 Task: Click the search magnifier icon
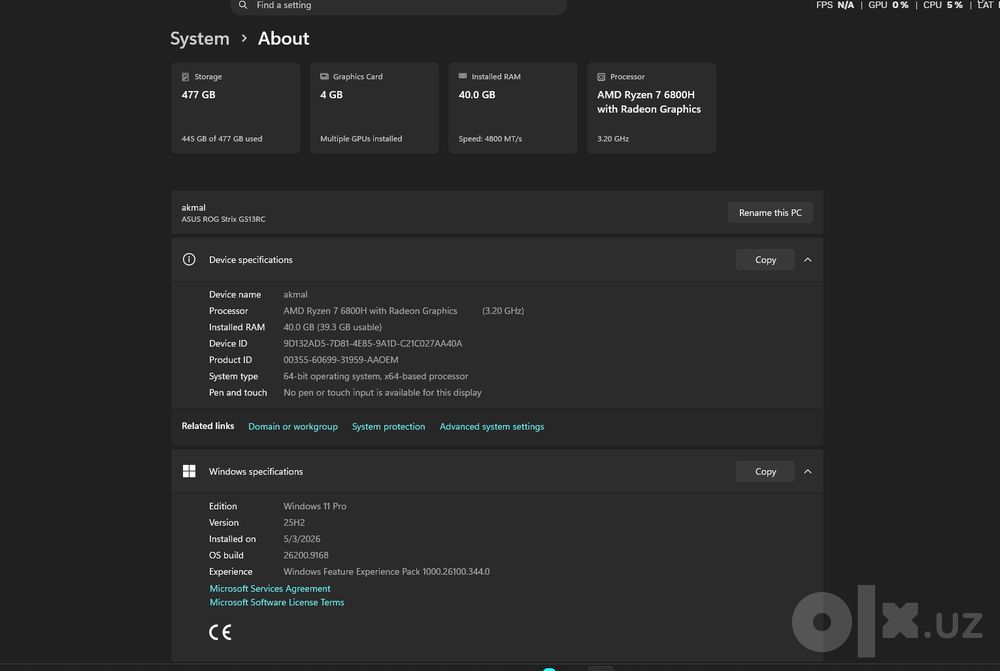243,5
